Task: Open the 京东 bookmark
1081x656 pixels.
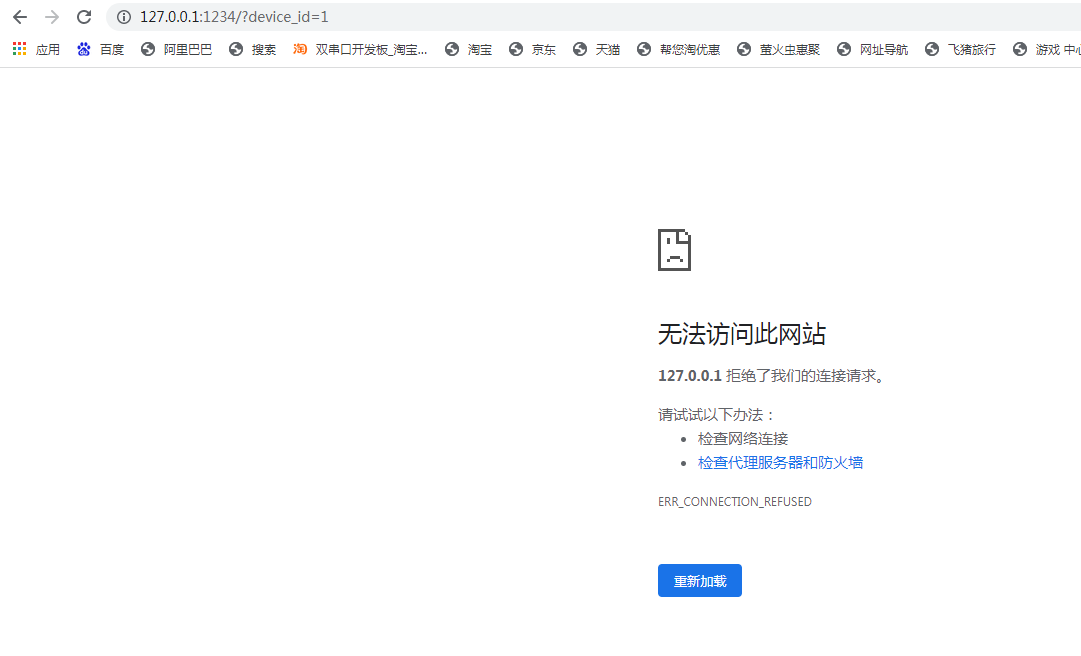Action: click(533, 49)
